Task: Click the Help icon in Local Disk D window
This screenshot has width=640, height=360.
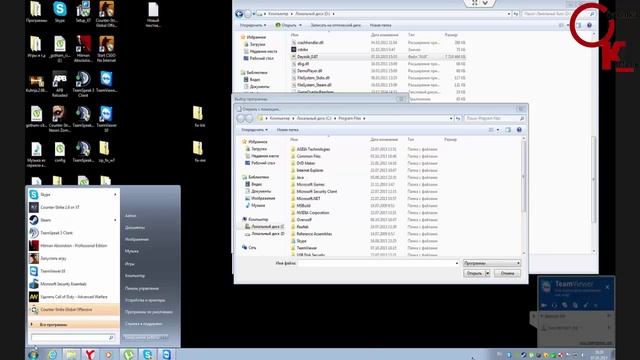Action: 589,25
